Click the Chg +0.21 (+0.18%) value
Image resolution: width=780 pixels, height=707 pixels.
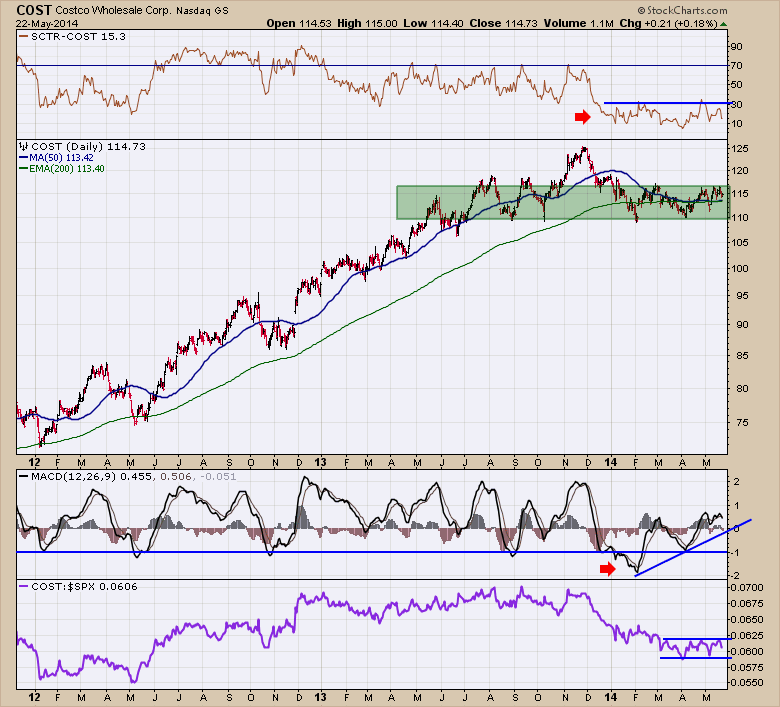[669, 23]
